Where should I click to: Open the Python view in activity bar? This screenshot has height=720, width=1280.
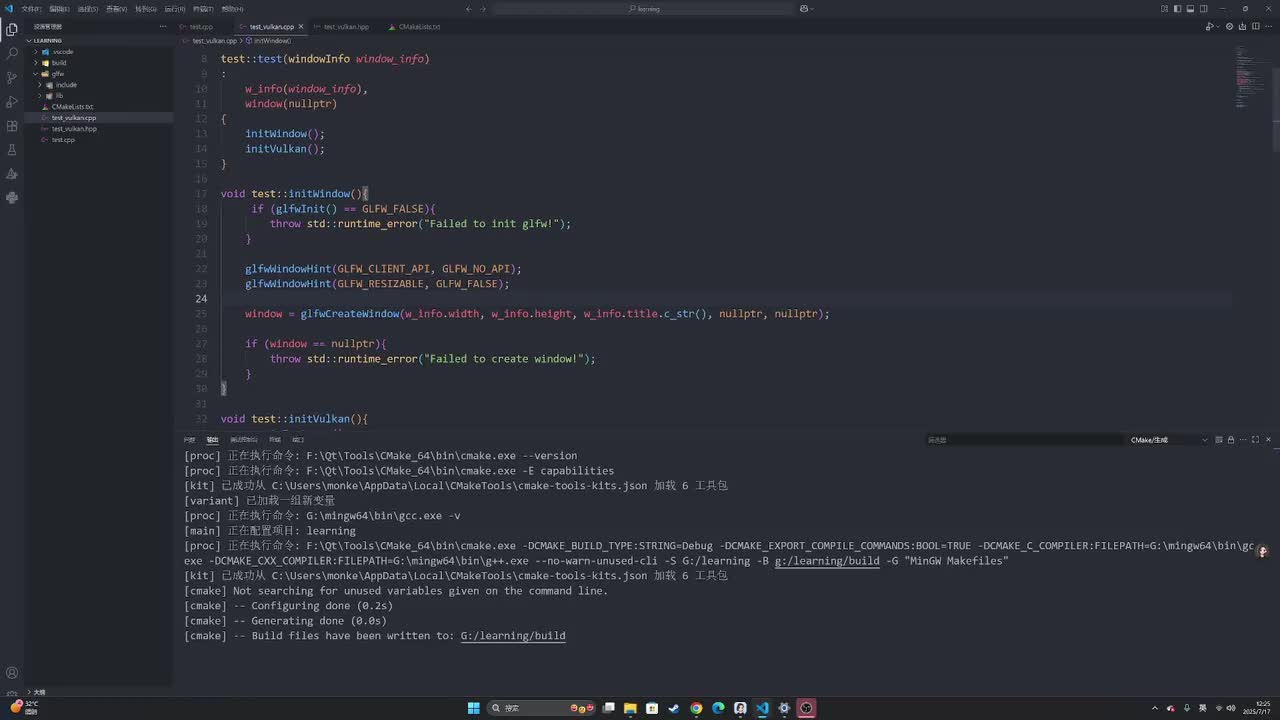point(12,197)
